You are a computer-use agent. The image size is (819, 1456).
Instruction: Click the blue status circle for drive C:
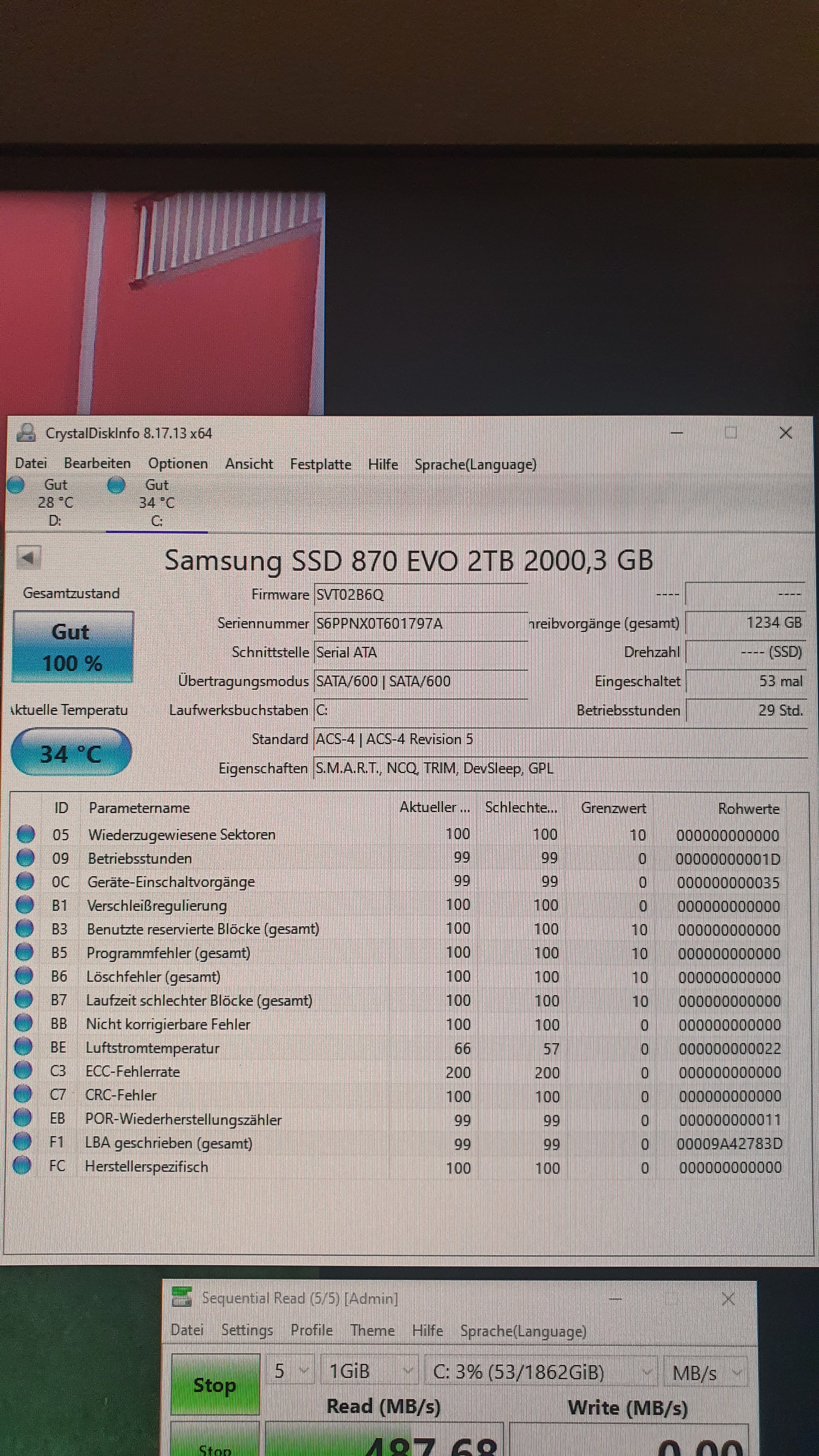point(116,485)
